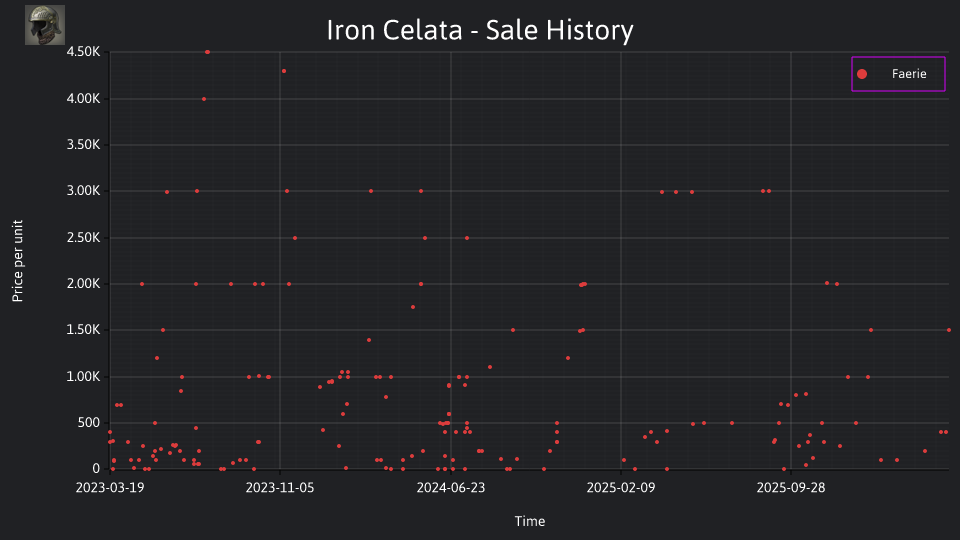
Task: Click the 1.75K data point before 2024-06-23
Action: (x=413, y=307)
